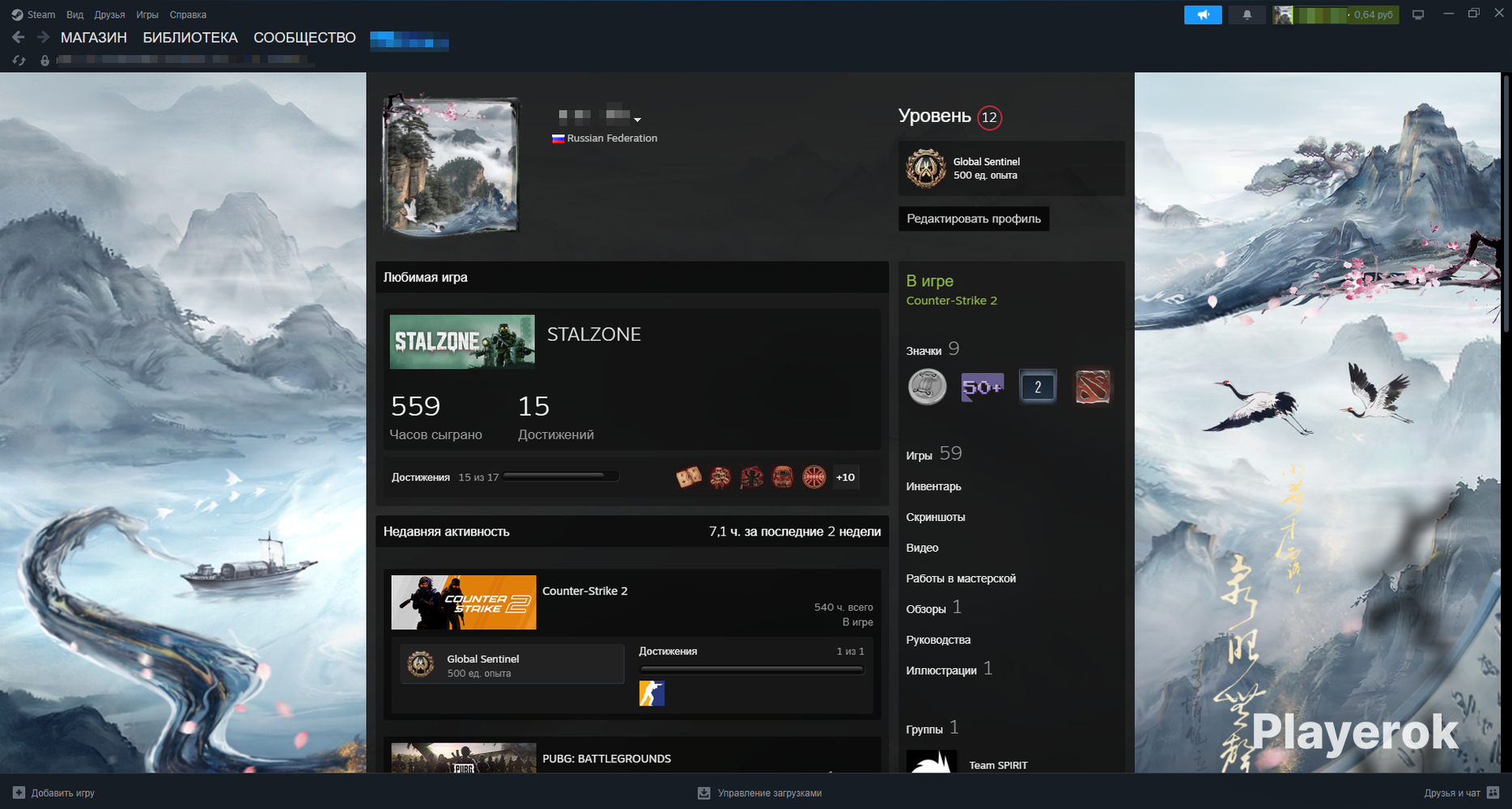Open the Группы link
Screen dimensions: 1512x809
click(924, 730)
